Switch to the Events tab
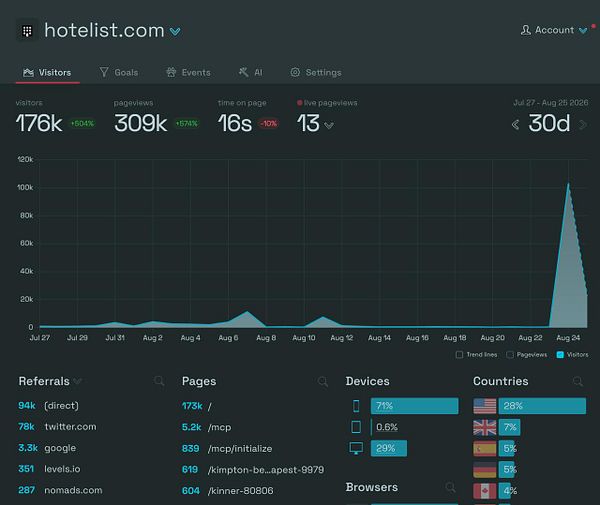Image resolution: width=600 pixels, height=505 pixels. 188,72
